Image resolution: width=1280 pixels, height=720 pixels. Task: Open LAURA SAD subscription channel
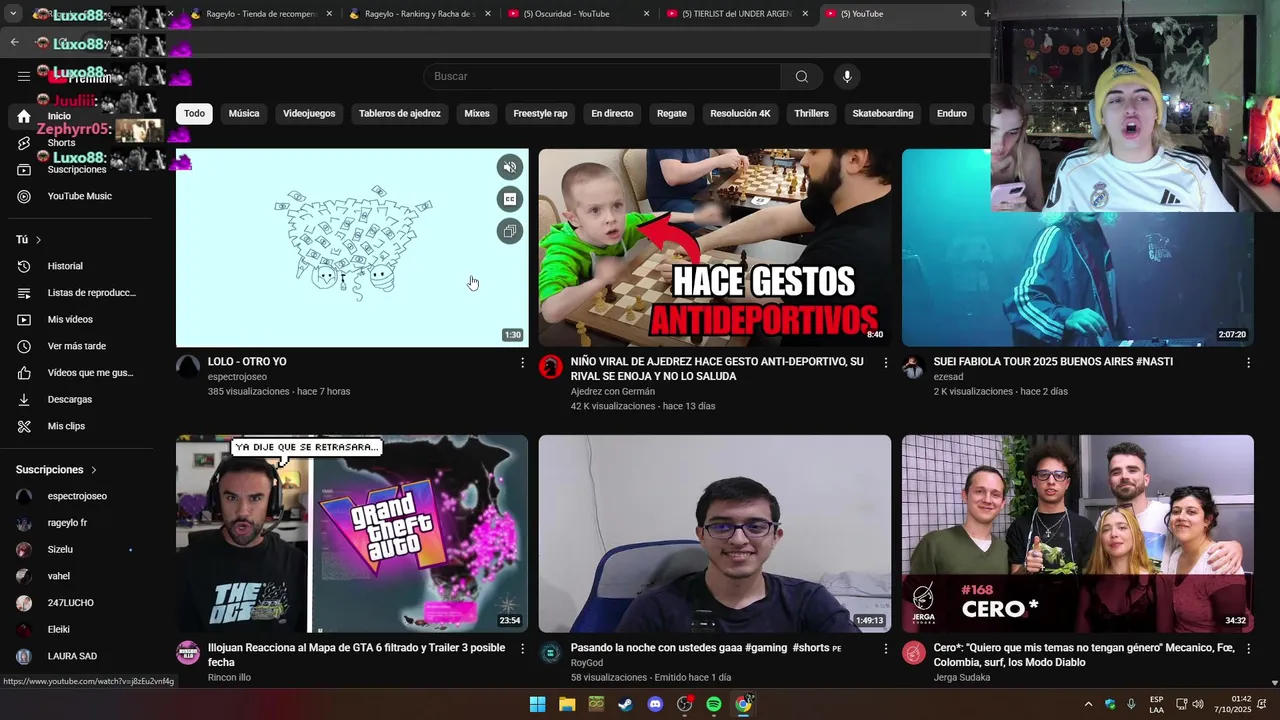tap(80, 656)
